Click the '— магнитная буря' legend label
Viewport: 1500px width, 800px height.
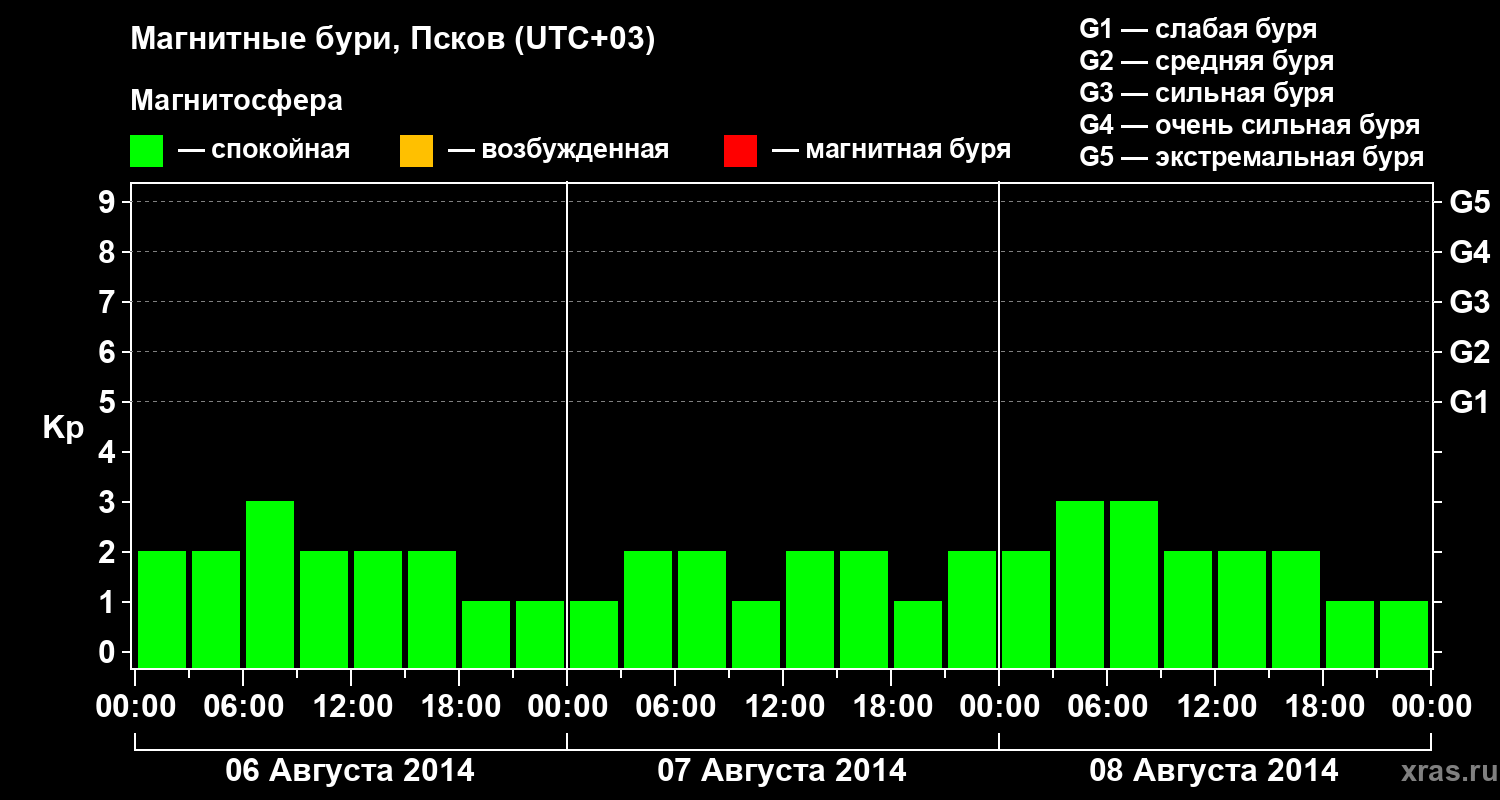pos(892,151)
